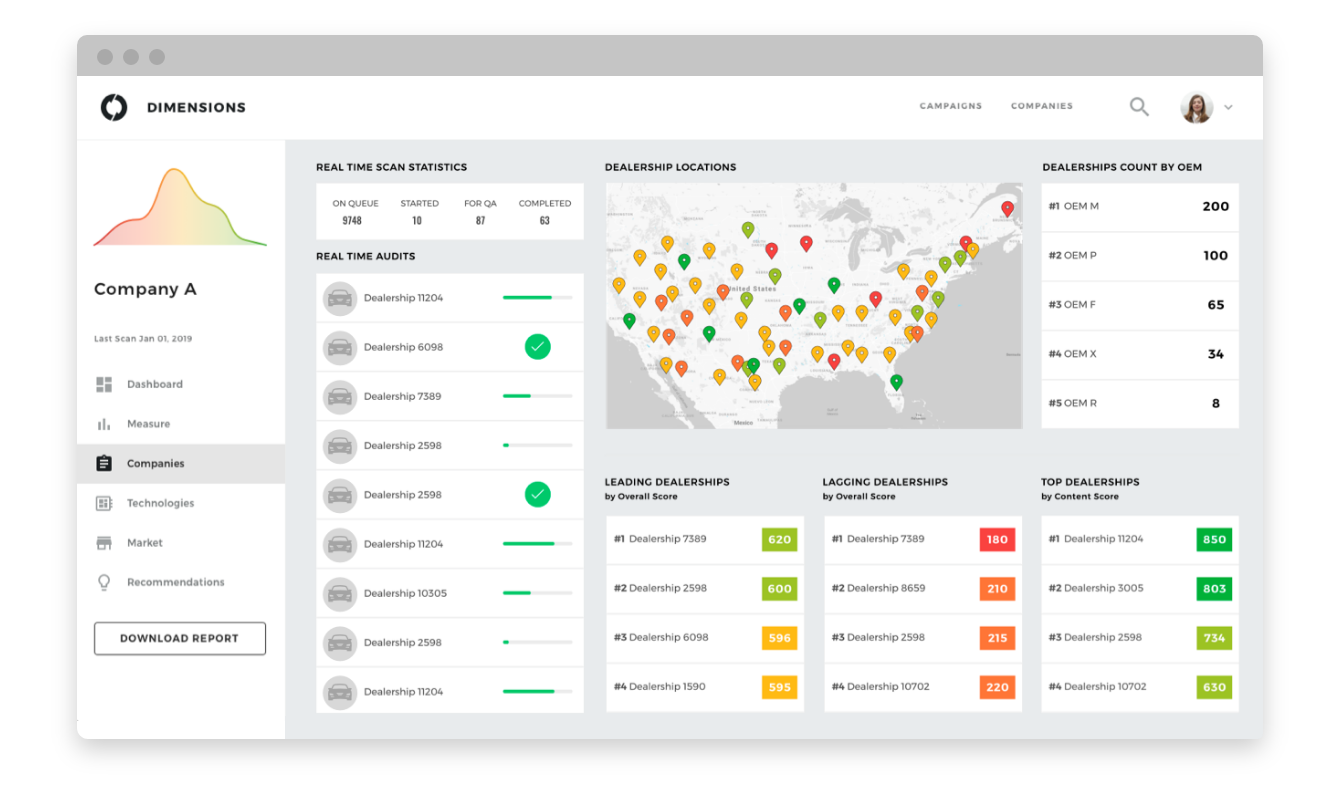Click the green checkmark beside Dealership 2598

538,494
